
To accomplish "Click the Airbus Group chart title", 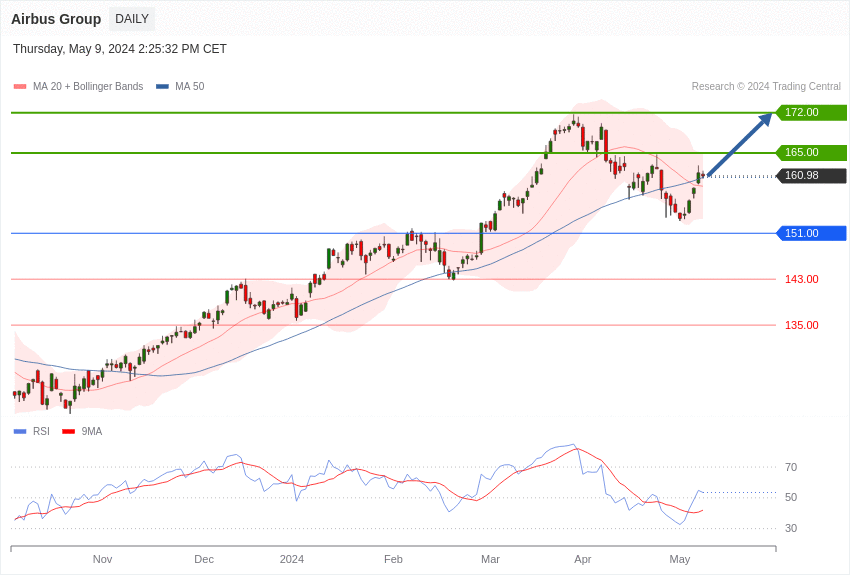I will [x=56, y=19].
